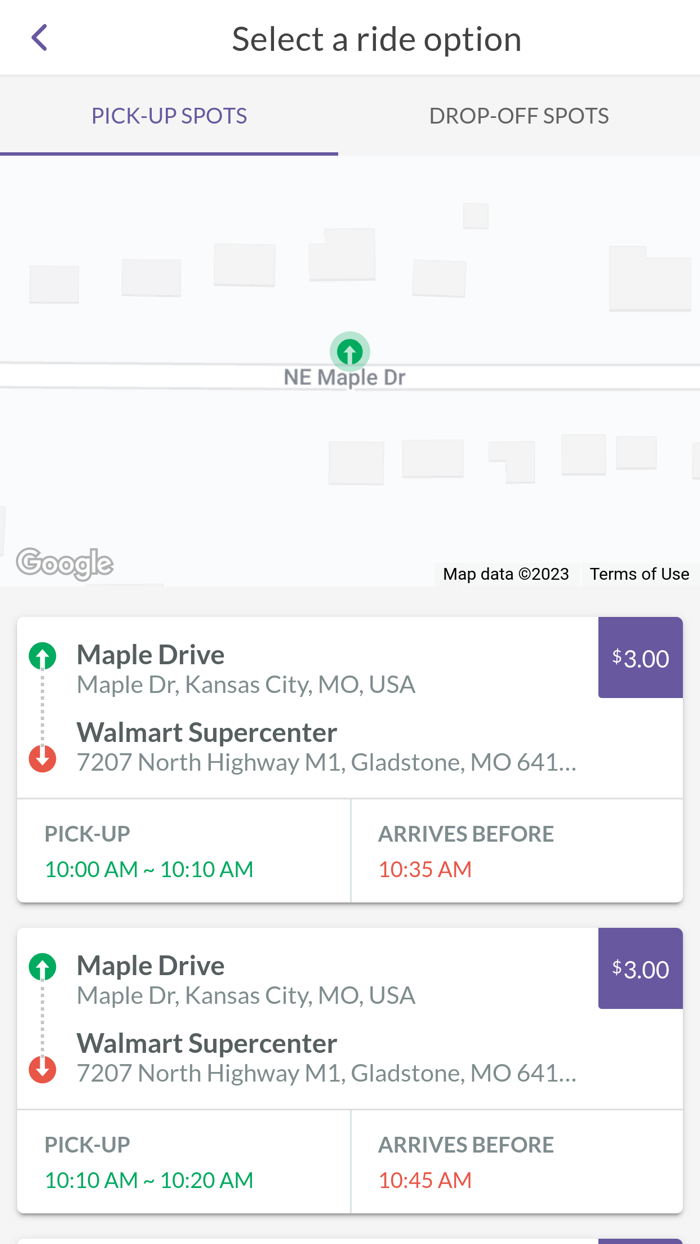Tap the 10:45 AM arrival time

[x=425, y=1180]
